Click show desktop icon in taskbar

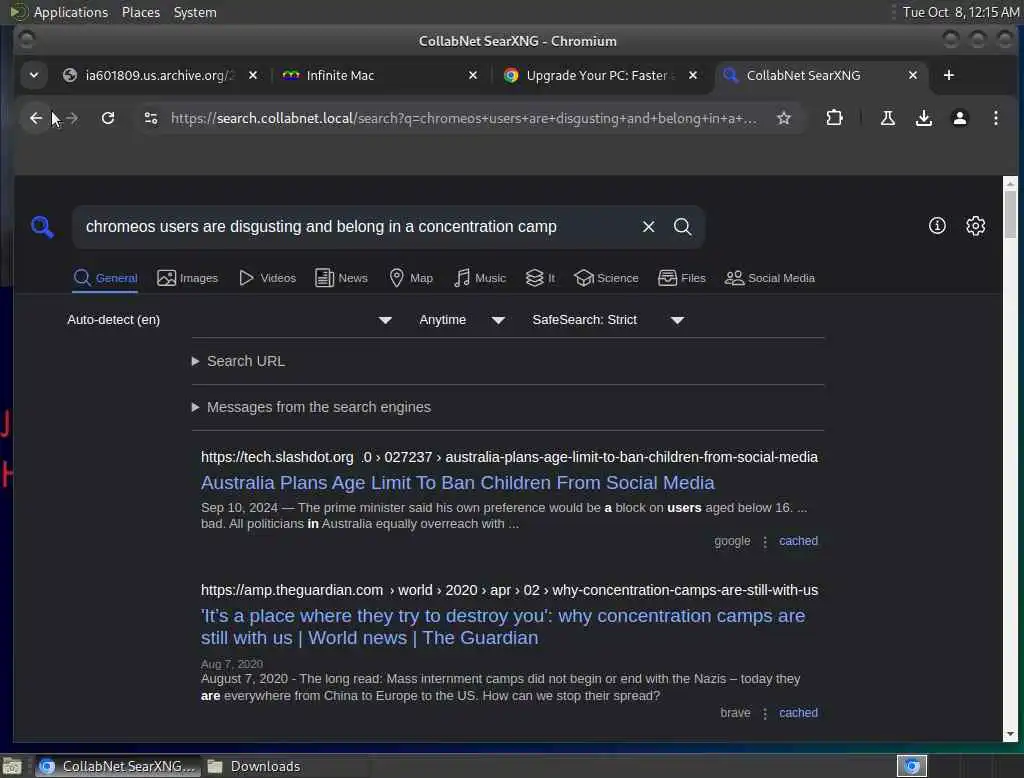(x=12, y=766)
